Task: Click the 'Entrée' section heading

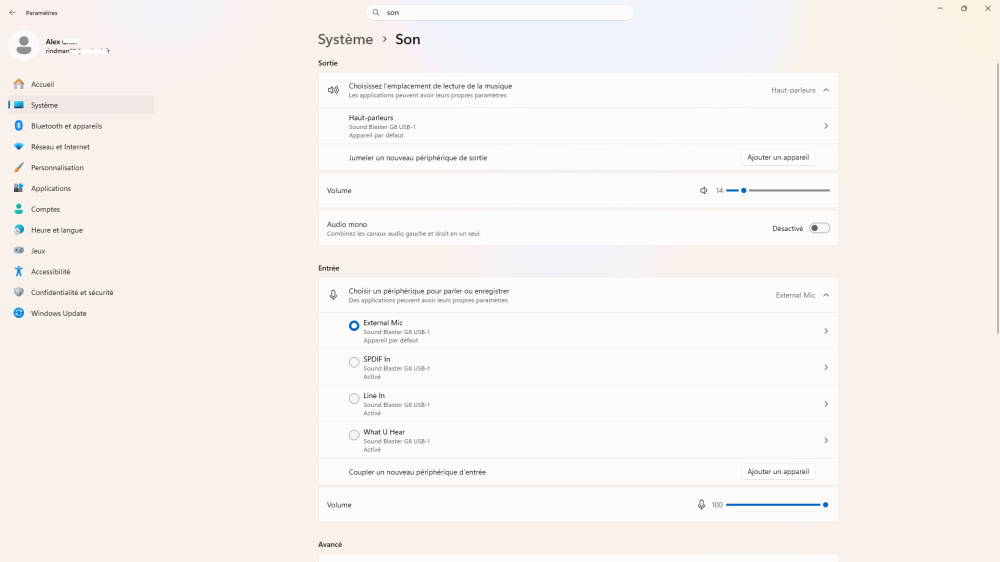Action: pyautogui.click(x=328, y=268)
